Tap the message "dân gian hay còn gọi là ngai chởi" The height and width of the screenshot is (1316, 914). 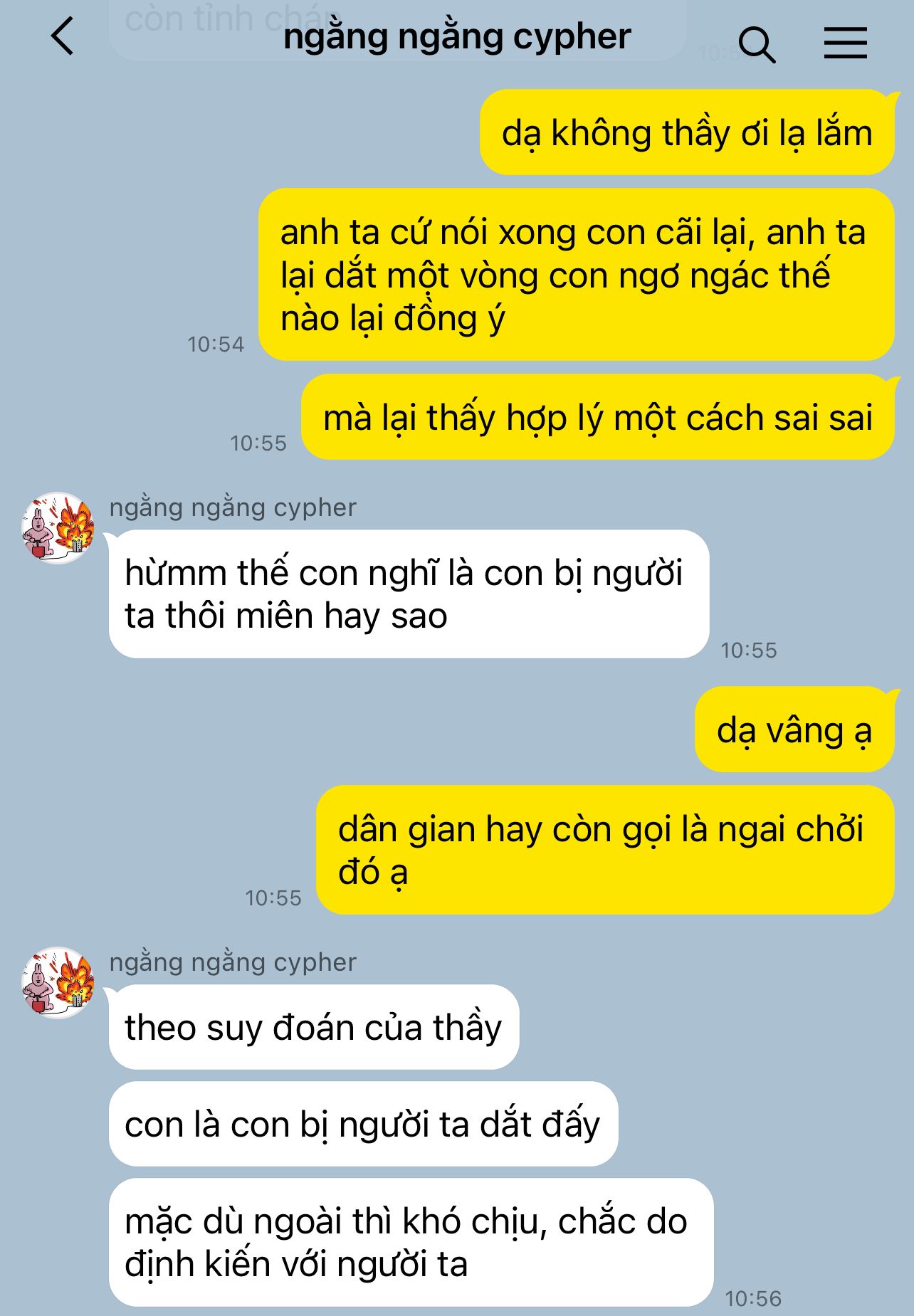605,850
